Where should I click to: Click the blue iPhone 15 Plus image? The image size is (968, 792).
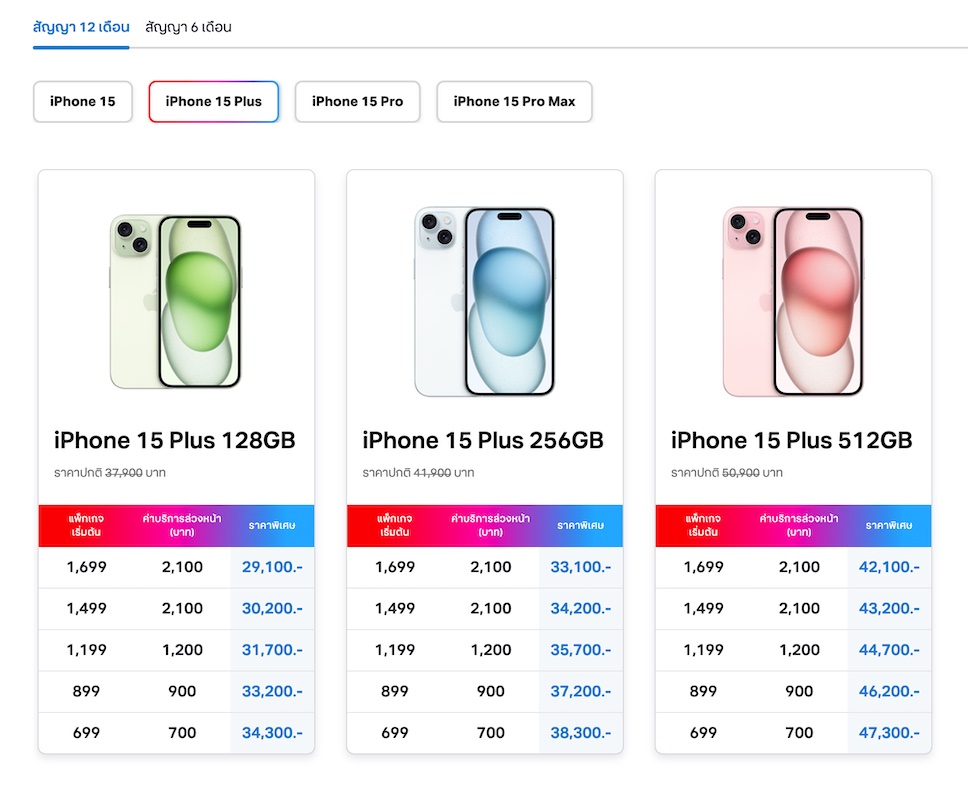(x=485, y=302)
